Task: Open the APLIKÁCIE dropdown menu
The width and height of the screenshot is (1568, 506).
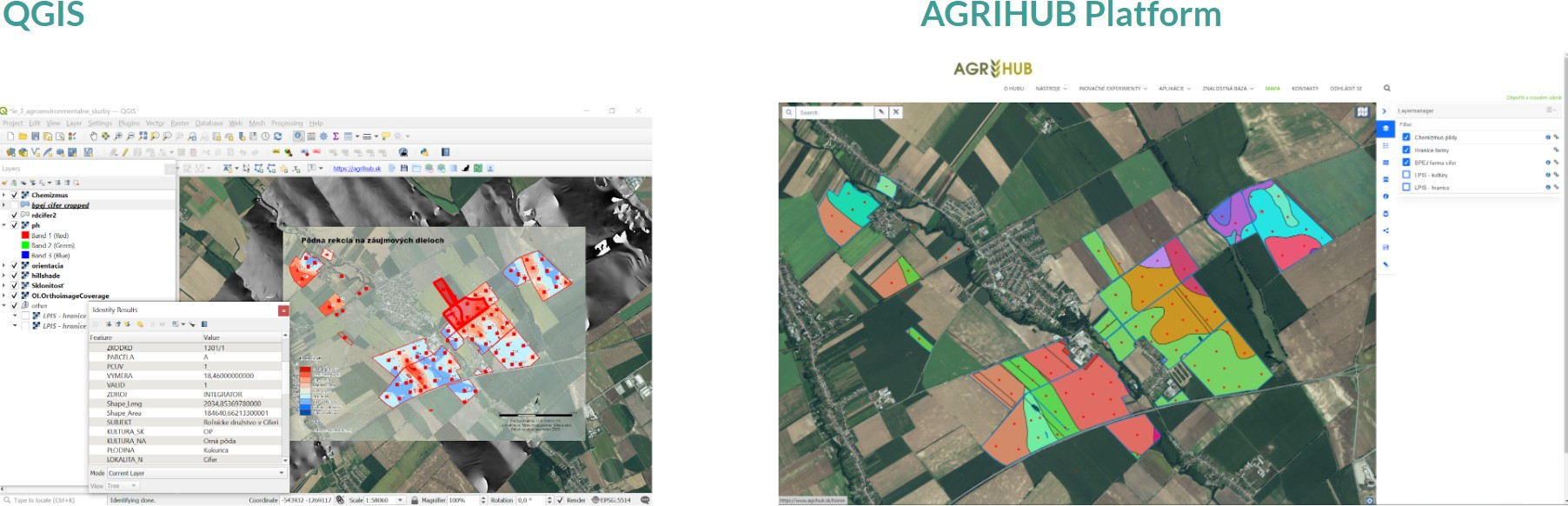Action: [x=1174, y=89]
